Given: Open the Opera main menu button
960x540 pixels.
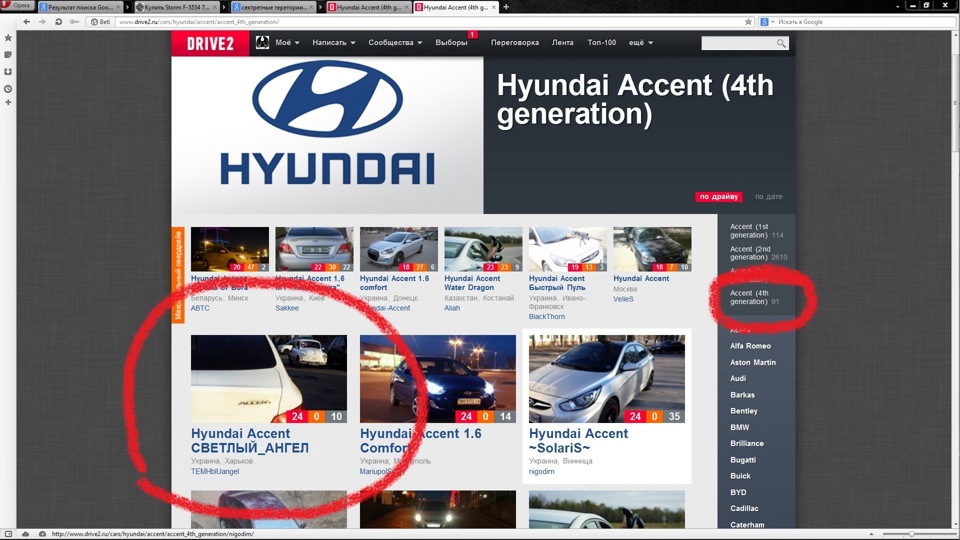Looking at the screenshot, I should 17,6.
